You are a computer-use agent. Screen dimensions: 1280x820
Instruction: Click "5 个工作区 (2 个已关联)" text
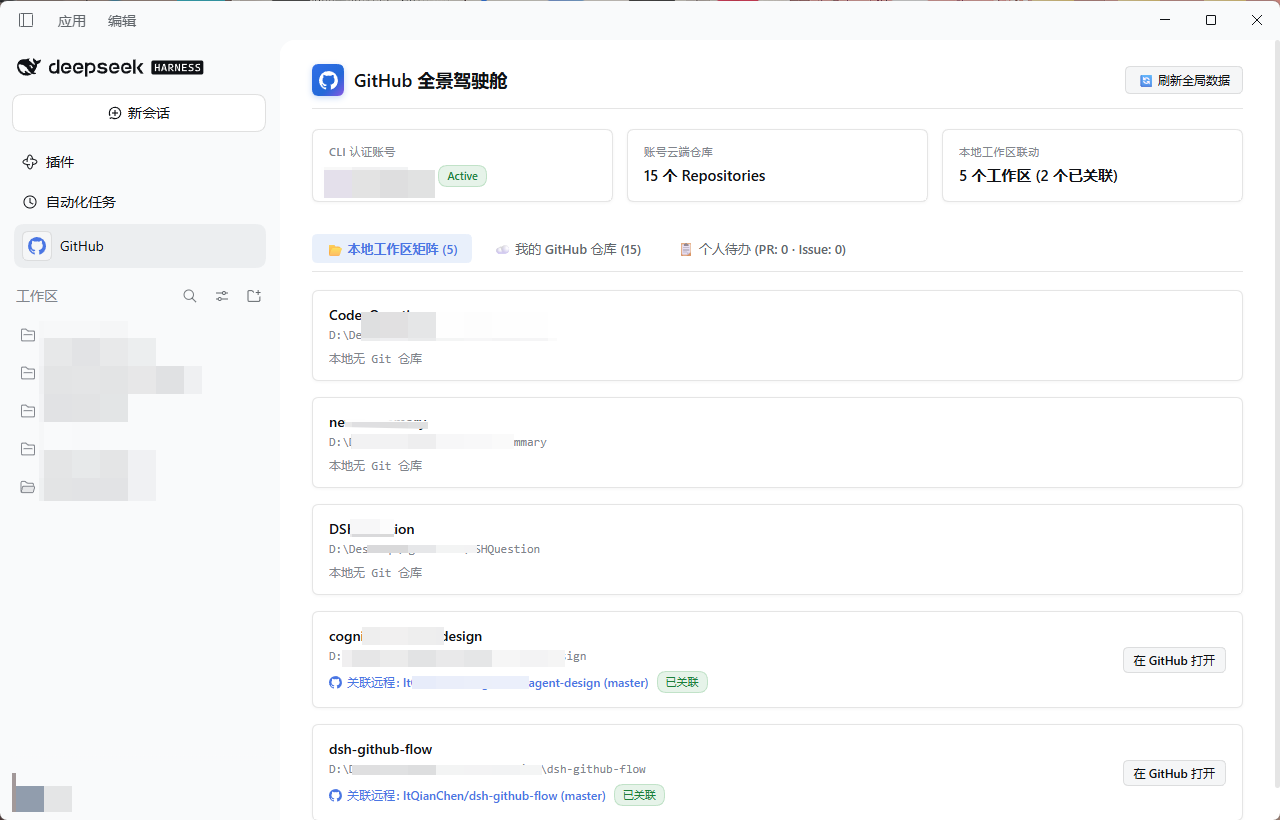(x=1038, y=176)
